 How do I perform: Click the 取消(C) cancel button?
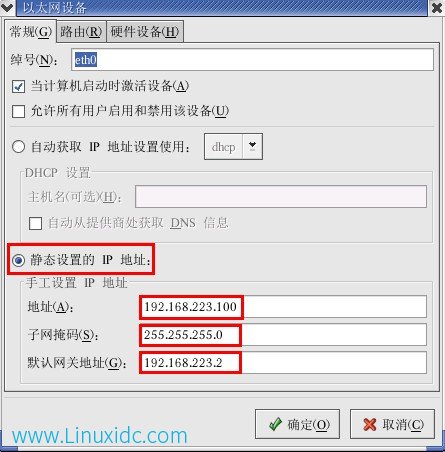tap(392, 424)
